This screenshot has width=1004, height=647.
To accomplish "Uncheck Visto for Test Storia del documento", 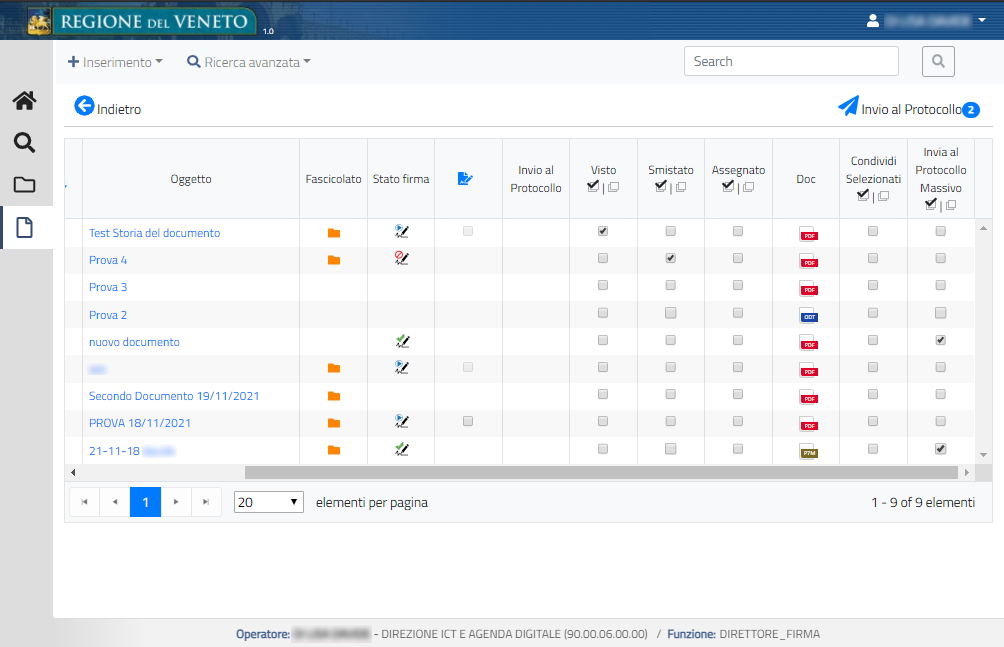I will tap(603, 231).
